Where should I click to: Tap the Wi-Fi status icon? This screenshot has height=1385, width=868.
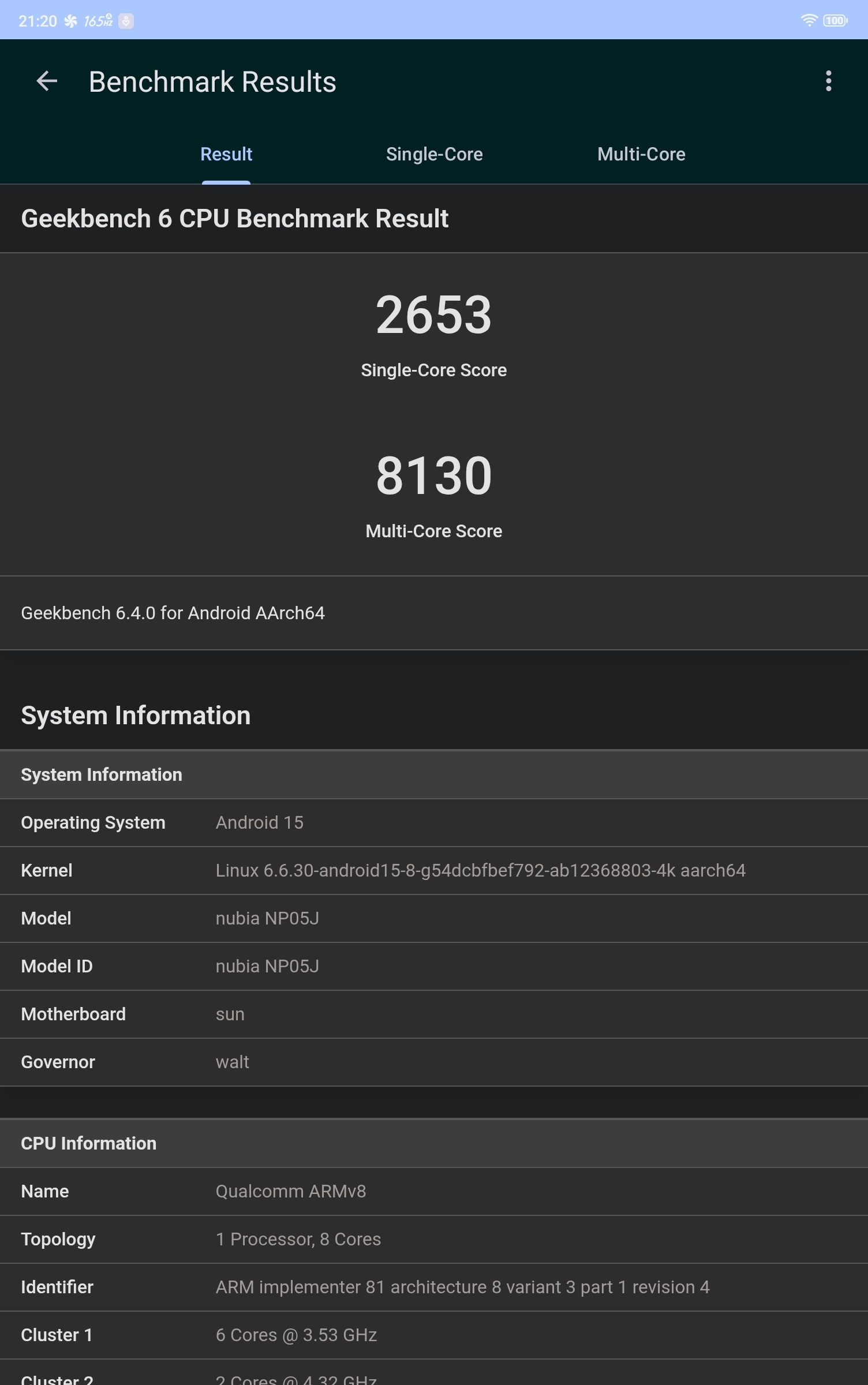[x=809, y=21]
